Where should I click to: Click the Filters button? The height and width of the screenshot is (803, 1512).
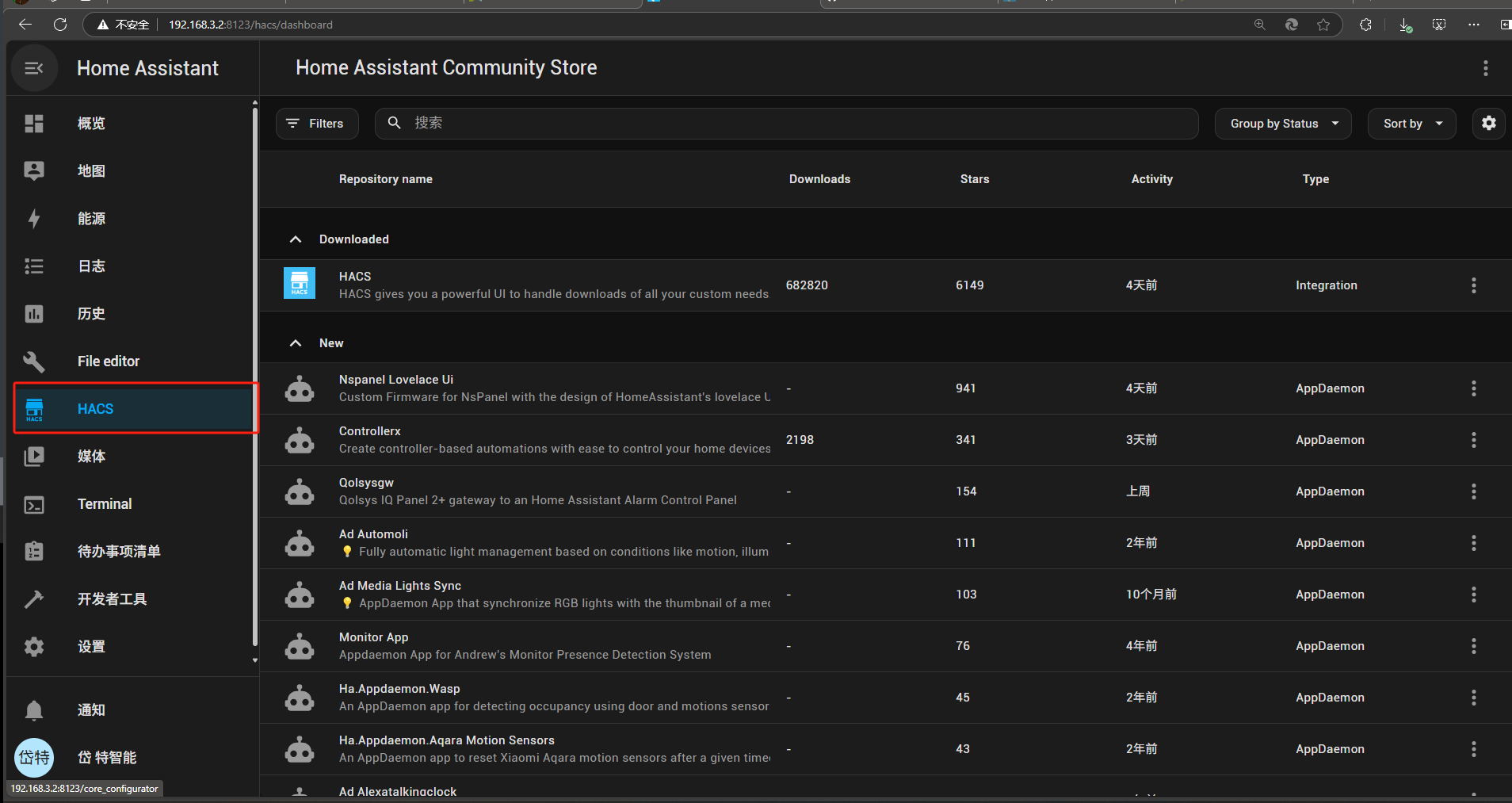(316, 124)
